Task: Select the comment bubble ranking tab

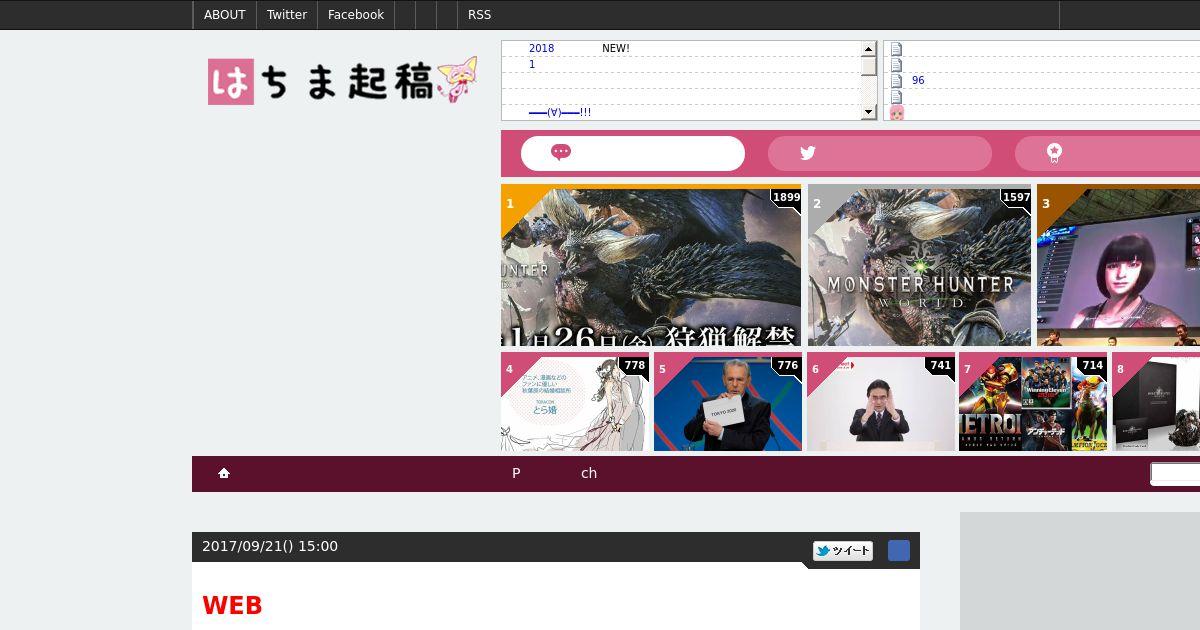Action: point(633,153)
